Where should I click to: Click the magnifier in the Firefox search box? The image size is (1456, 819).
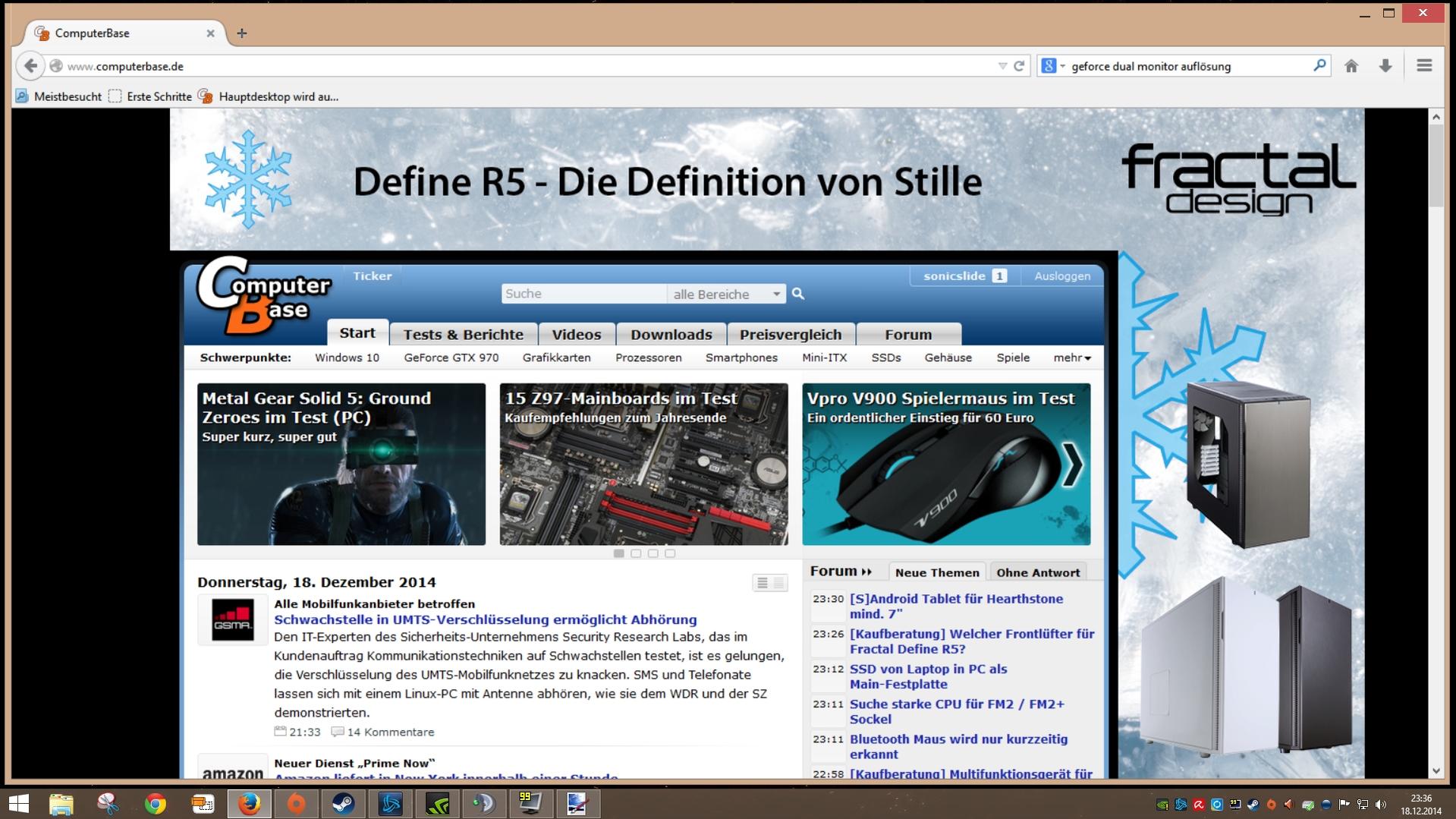[x=1319, y=66]
